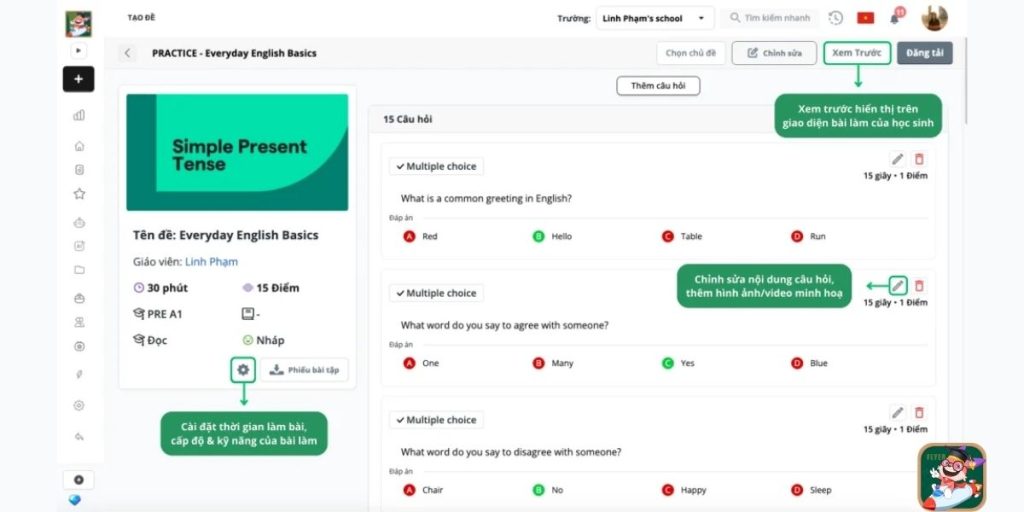Open the notifications bell icon
The height and width of the screenshot is (512, 1024).
(894, 18)
